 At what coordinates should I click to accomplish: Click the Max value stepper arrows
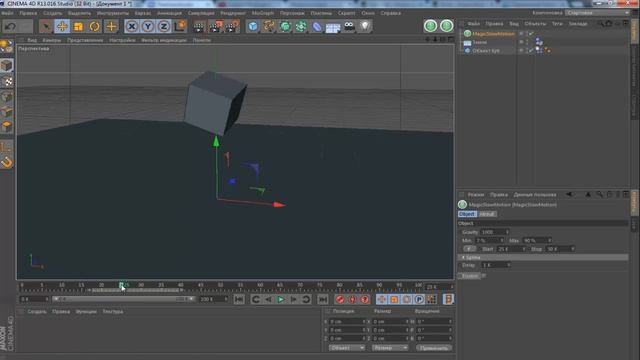click(549, 240)
